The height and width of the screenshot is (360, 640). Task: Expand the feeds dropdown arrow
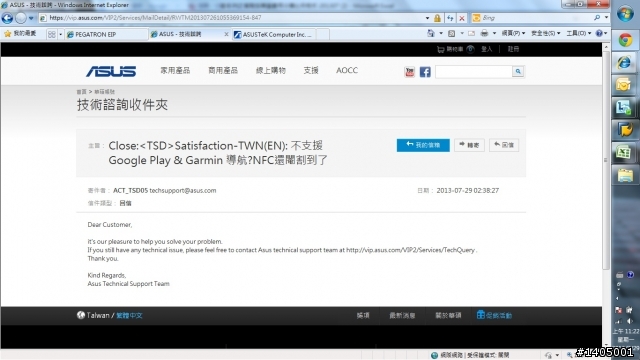[462, 33]
